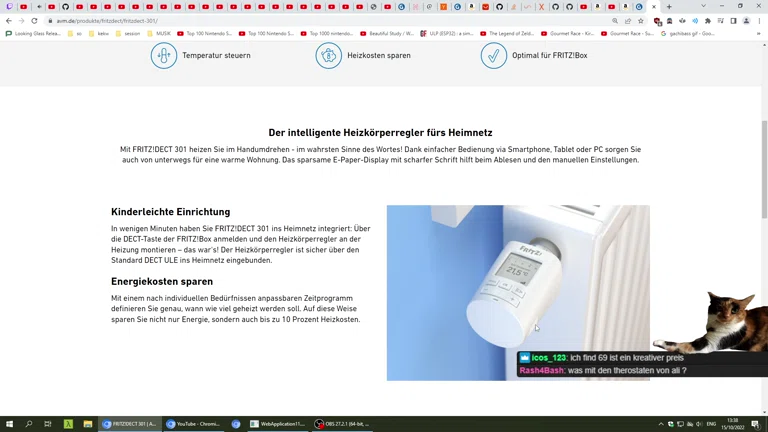Open the unlabeled Chromium taskbar icon
The height and width of the screenshot is (432, 768).
pos(236,424)
